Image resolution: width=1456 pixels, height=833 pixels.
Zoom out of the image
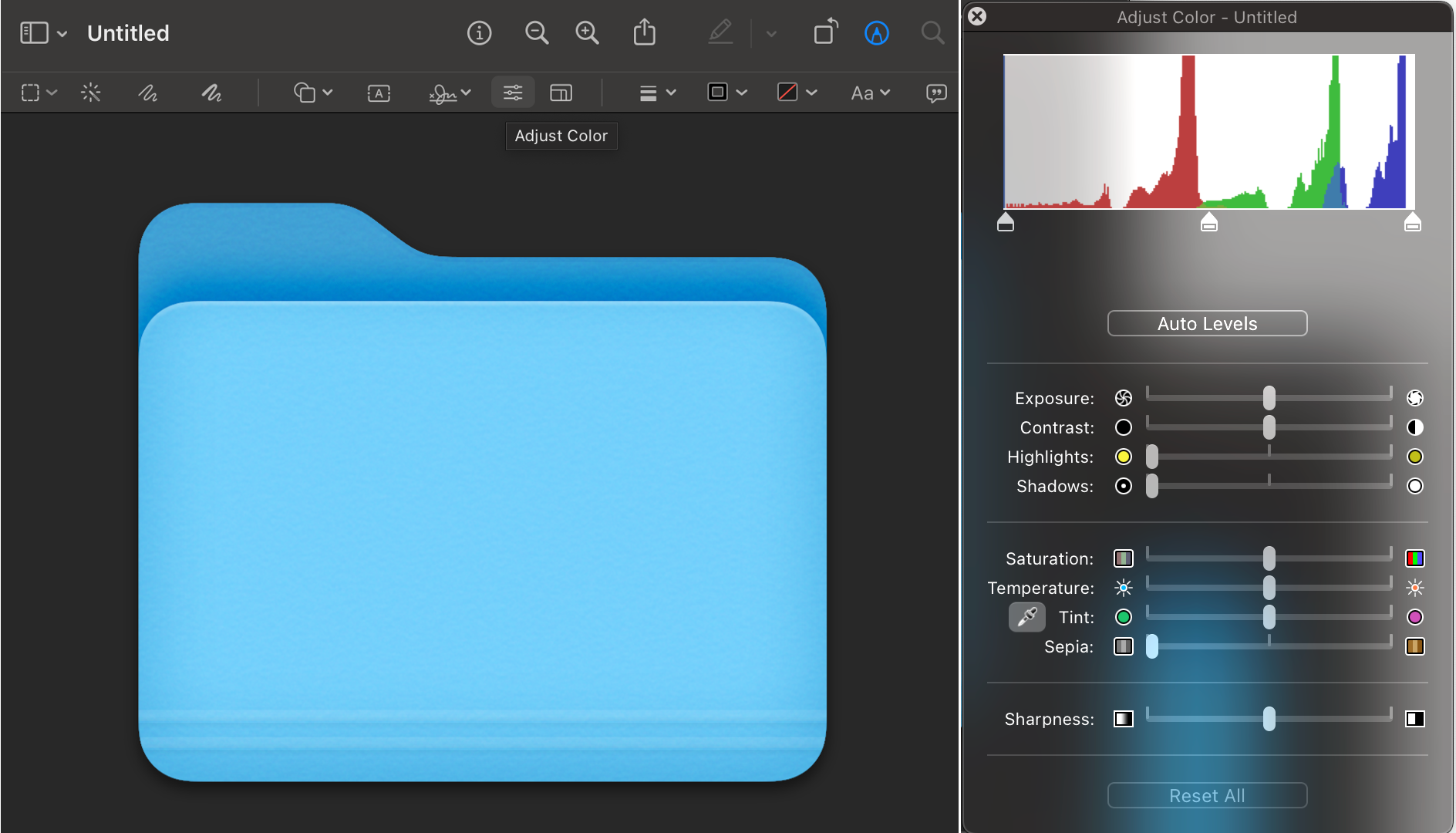(x=537, y=33)
